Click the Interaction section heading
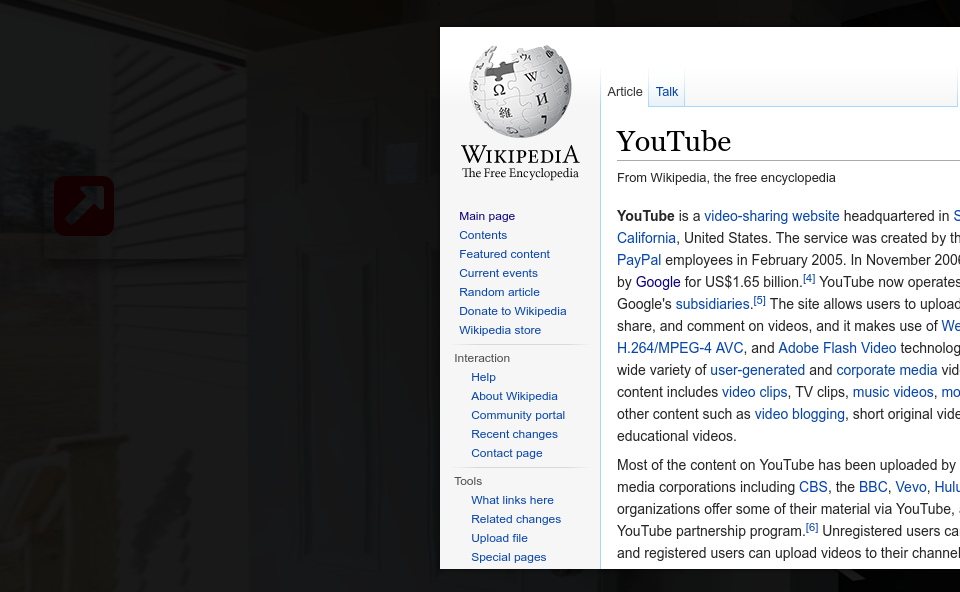 (x=482, y=358)
